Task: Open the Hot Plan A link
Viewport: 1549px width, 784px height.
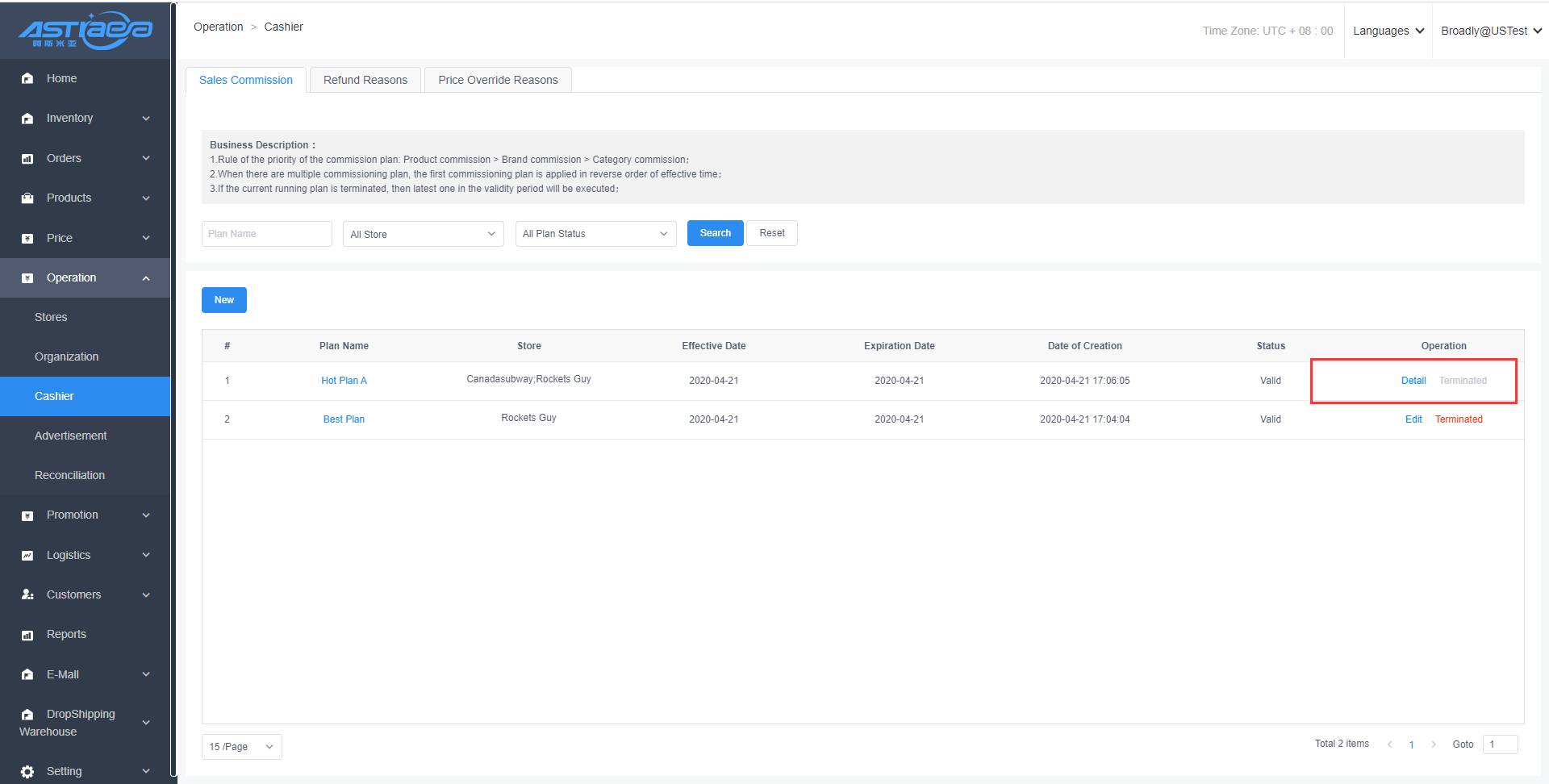Action: pyautogui.click(x=344, y=381)
